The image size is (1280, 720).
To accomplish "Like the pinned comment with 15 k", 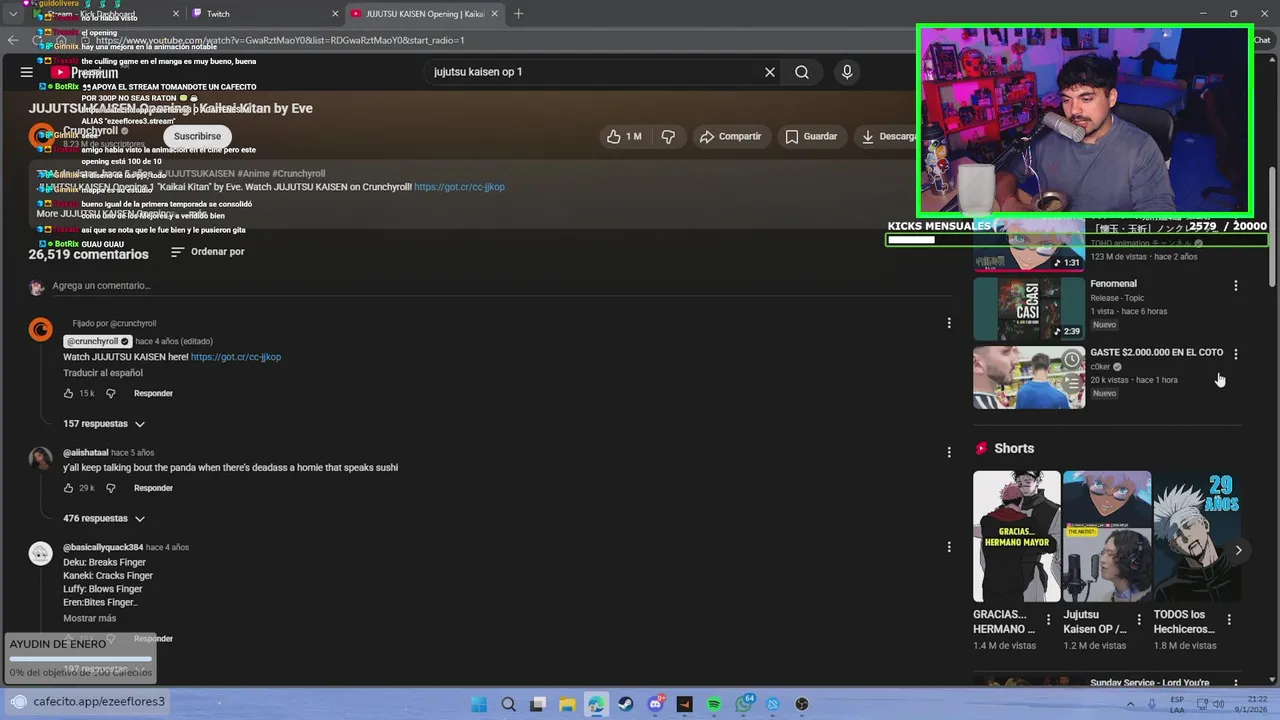I will 69,393.
